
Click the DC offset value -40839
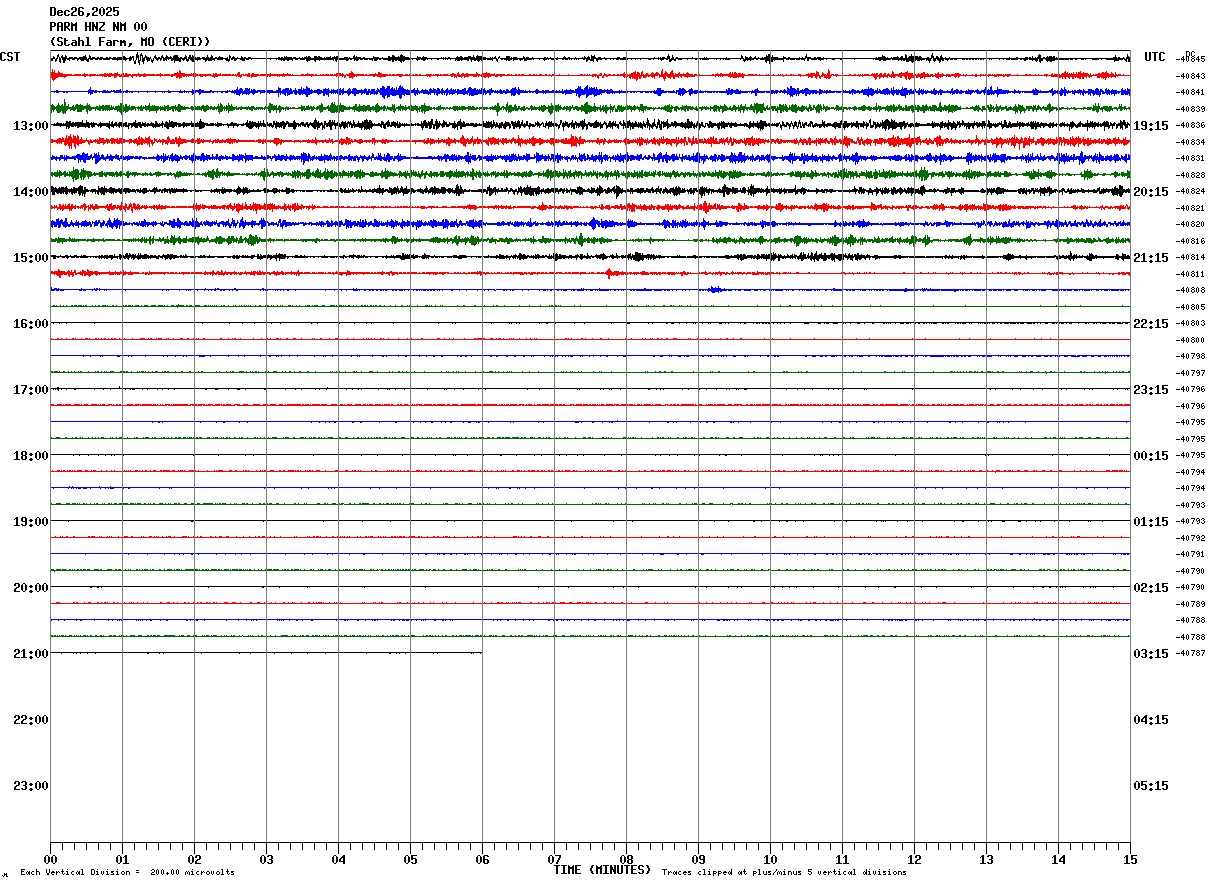(1190, 109)
